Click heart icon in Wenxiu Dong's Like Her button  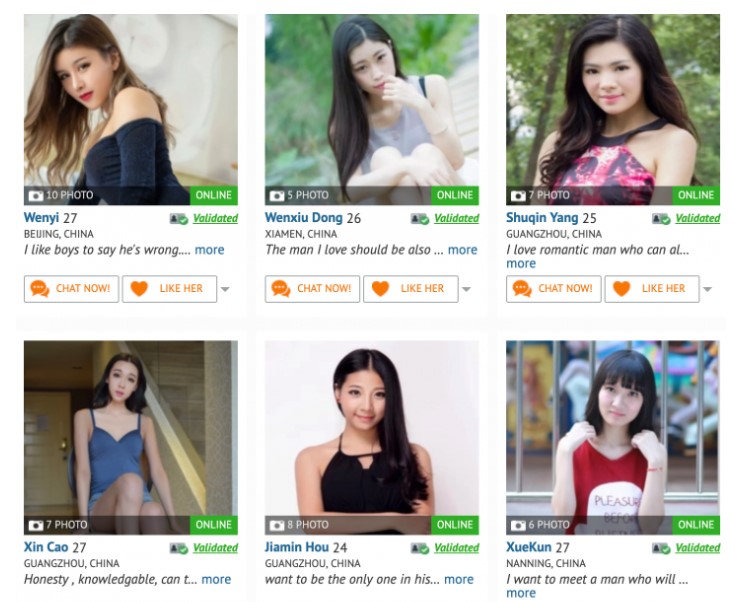click(x=380, y=288)
